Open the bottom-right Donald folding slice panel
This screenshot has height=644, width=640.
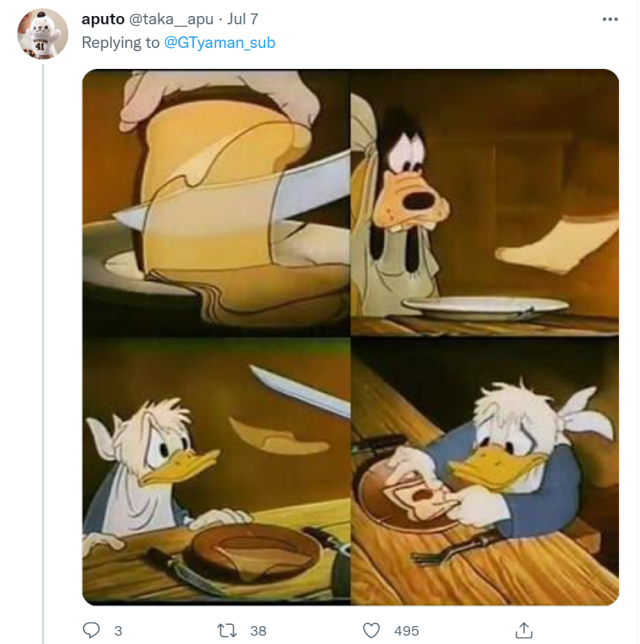tap(485, 471)
